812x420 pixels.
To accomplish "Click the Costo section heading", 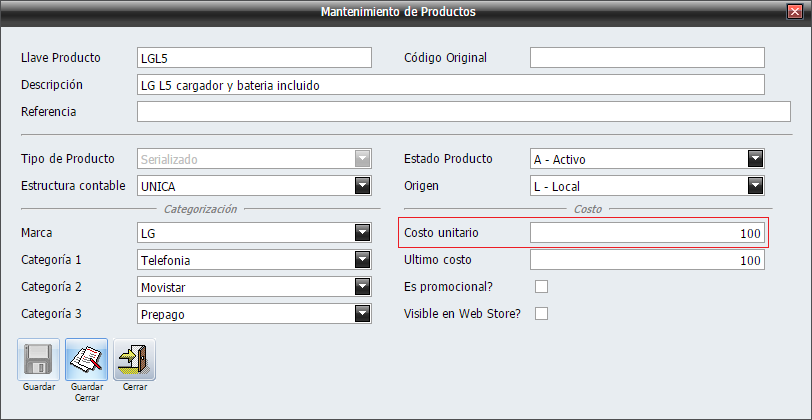I will tap(588, 209).
